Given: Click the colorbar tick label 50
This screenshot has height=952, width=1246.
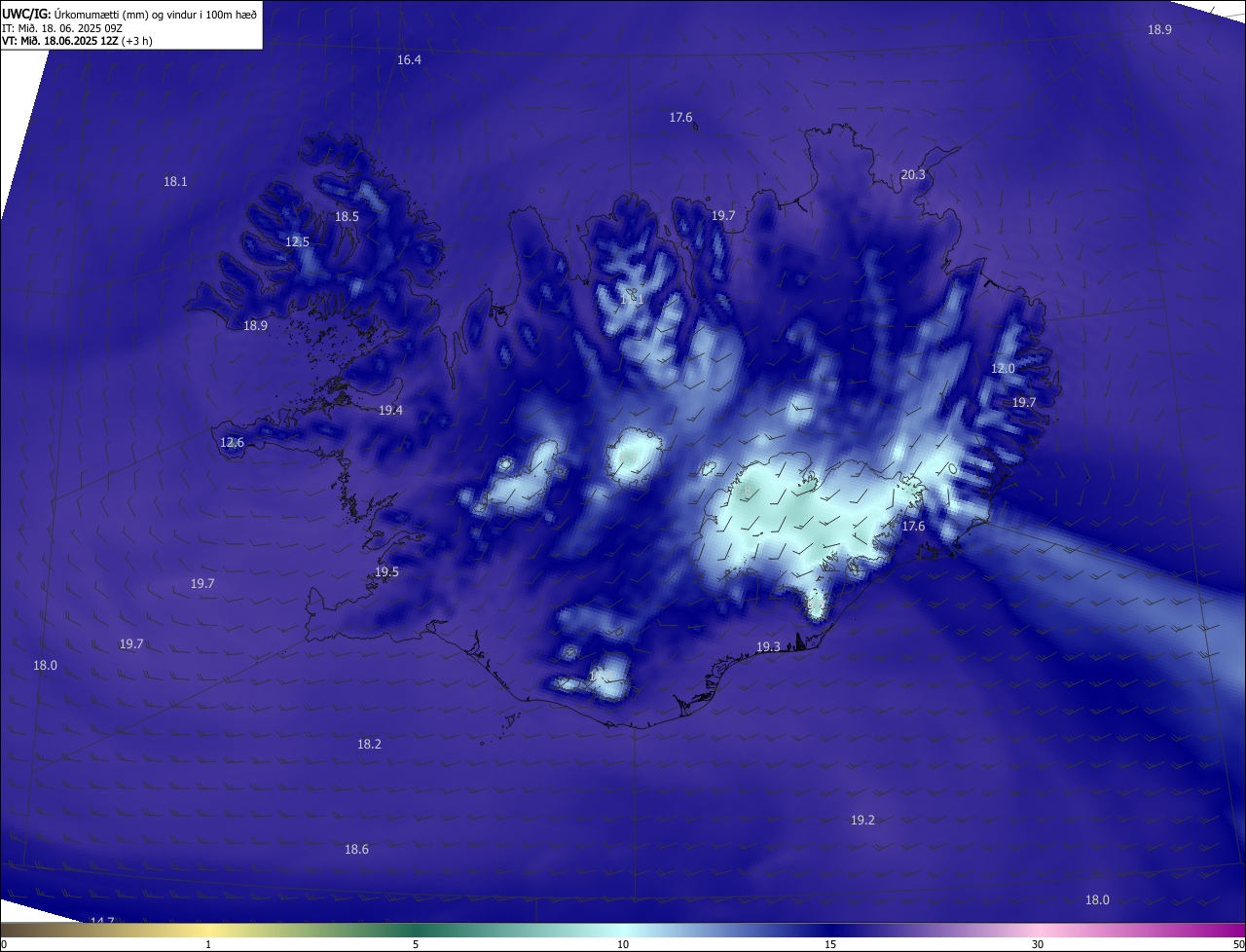Looking at the screenshot, I should 1238,944.
